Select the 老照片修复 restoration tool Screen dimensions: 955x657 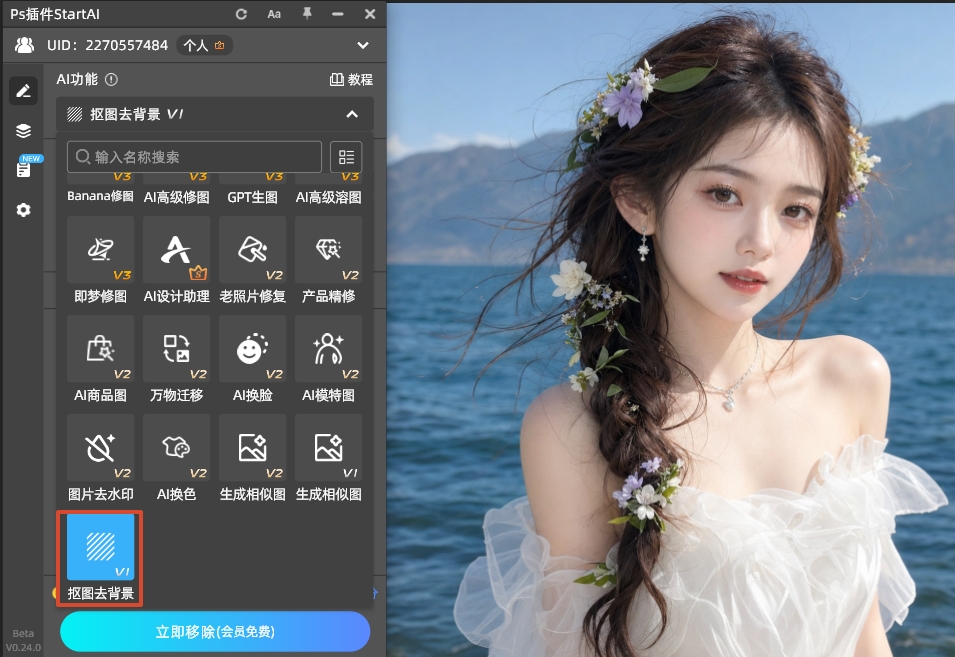coord(252,250)
